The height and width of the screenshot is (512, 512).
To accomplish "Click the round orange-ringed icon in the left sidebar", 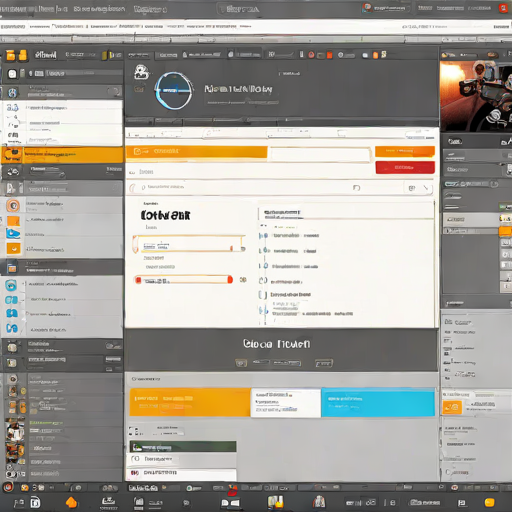I will point(13,206).
